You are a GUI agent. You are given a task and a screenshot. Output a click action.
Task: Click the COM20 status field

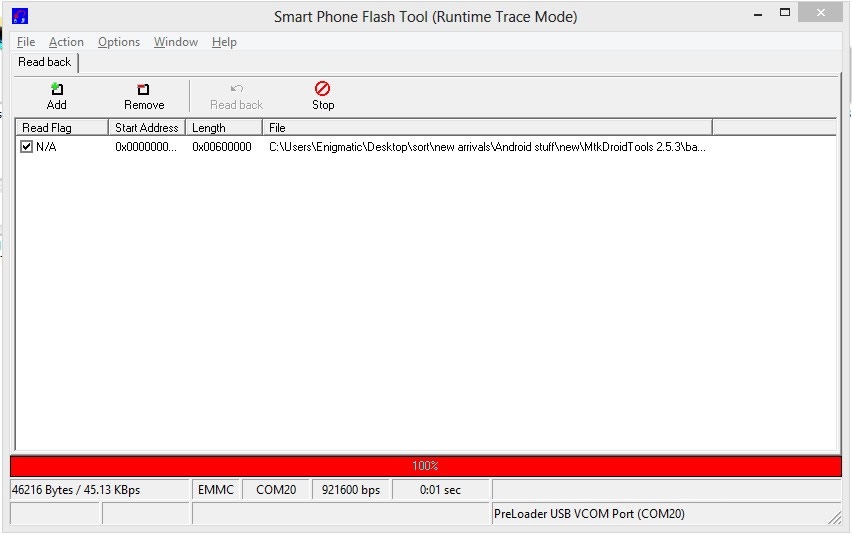point(276,489)
